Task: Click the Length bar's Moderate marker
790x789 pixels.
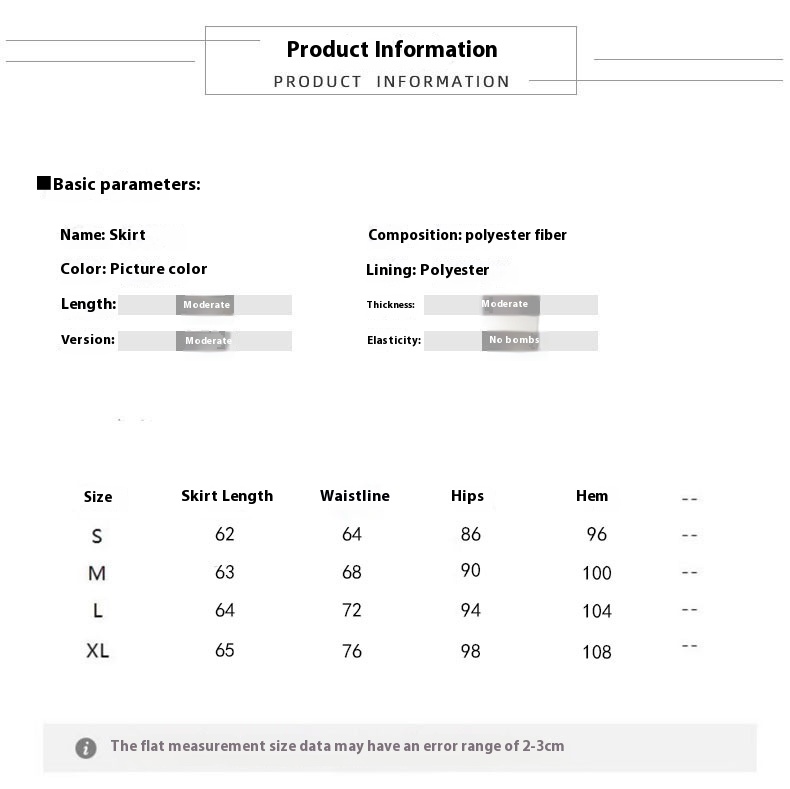Action: coord(205,305)
